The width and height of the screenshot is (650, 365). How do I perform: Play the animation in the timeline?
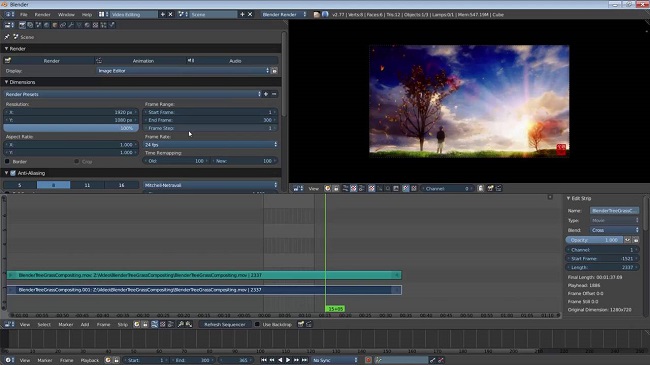coord(288,360)
